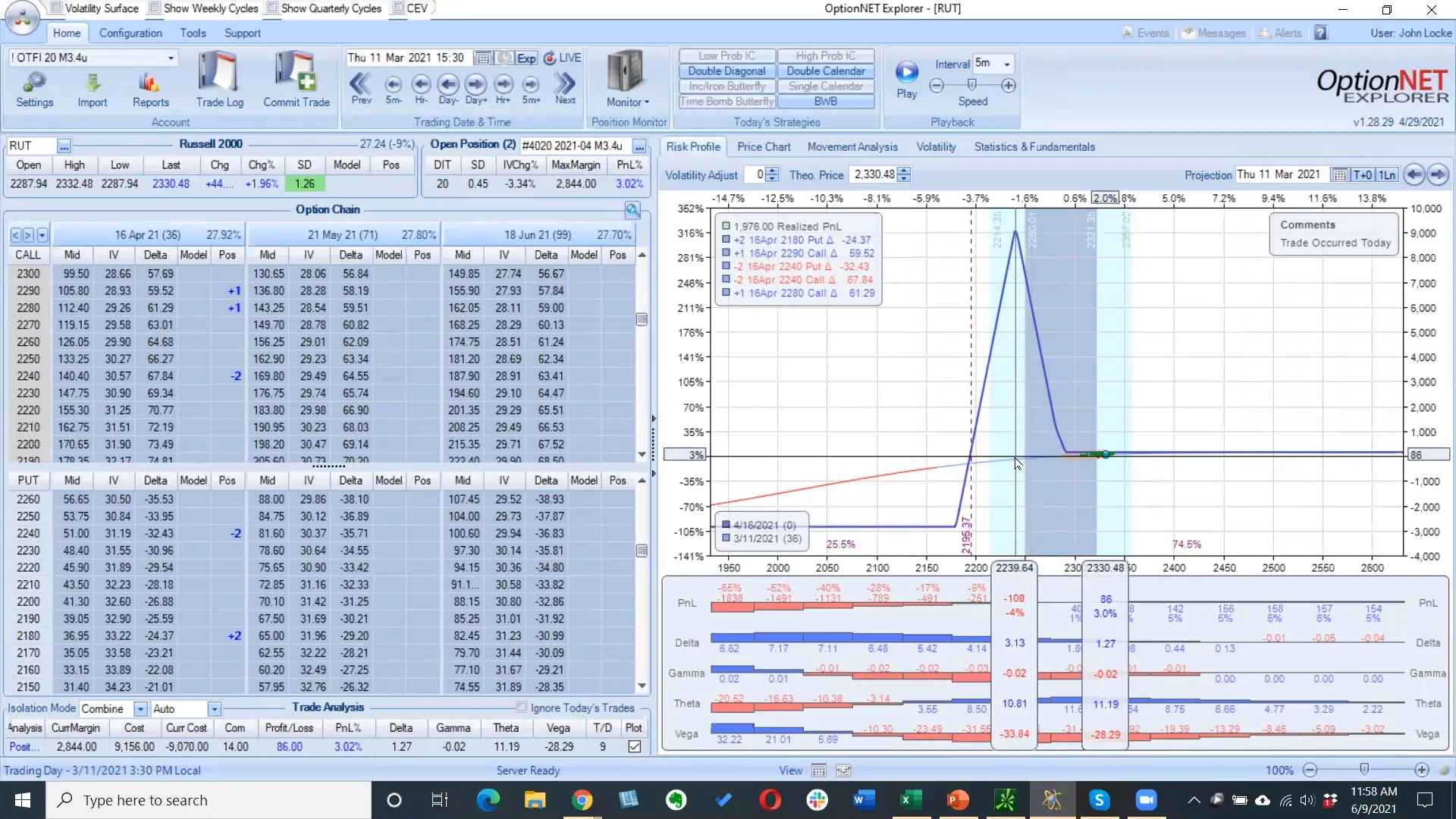The height and width of the screenshot is (819, 1456).
Task: Toggle the 1Ln projection button
Action: (1387, 175)
